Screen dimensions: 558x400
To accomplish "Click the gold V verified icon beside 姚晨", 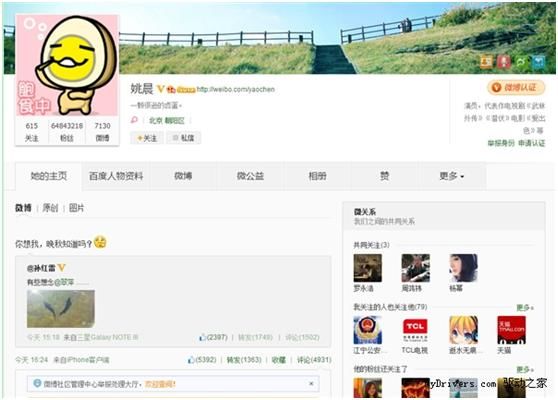I will 160,89.
